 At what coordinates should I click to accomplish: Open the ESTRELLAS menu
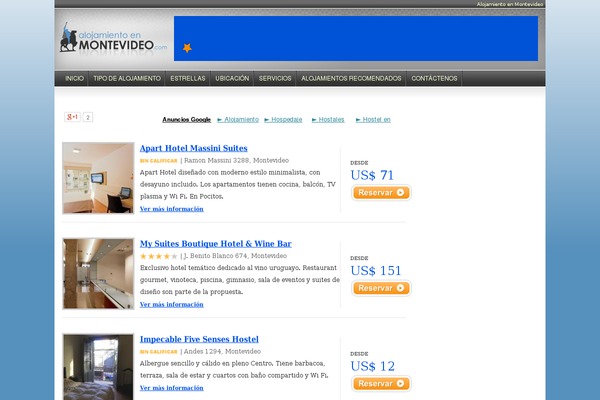[188, 78]
